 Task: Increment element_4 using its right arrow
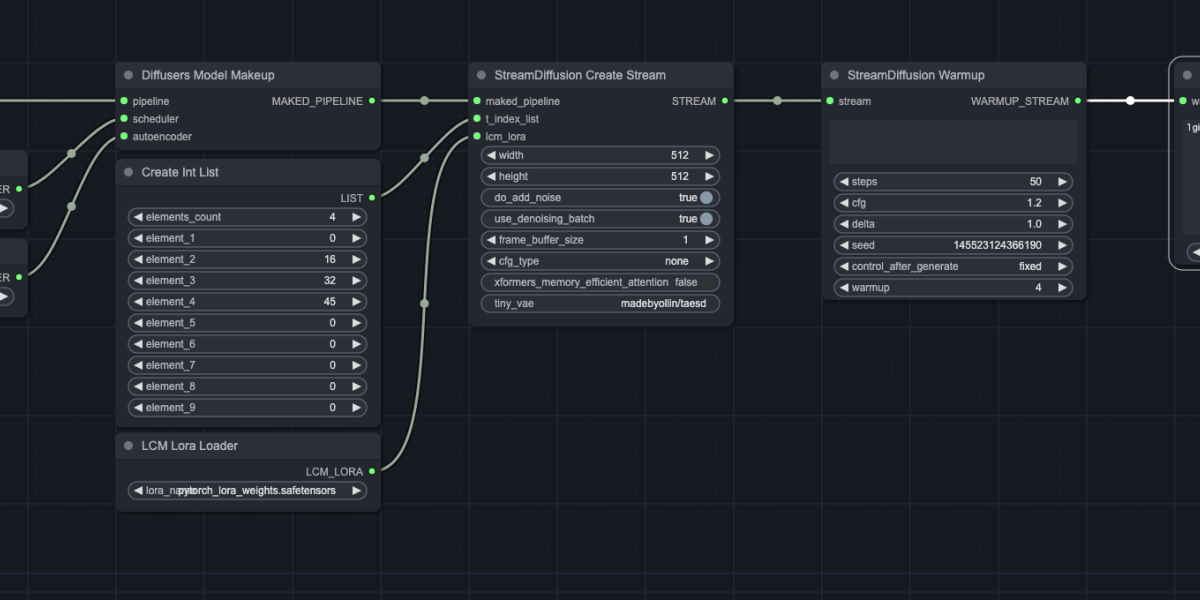pos(356,302)
